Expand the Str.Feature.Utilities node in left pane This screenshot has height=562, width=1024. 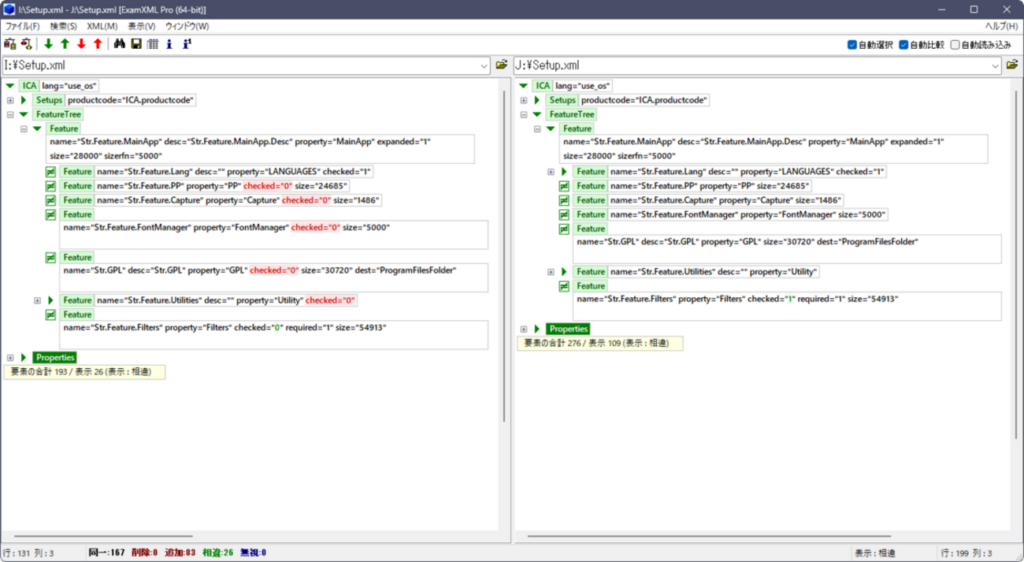[x=37, y=300]
